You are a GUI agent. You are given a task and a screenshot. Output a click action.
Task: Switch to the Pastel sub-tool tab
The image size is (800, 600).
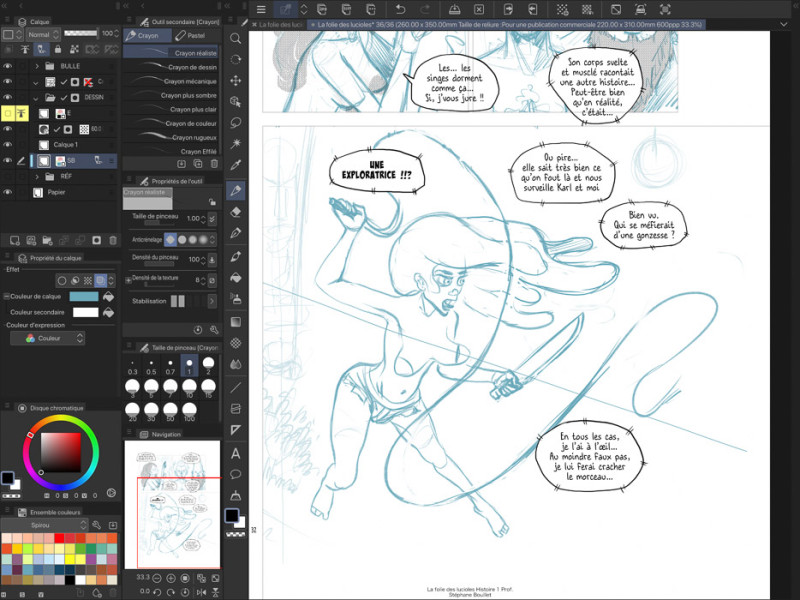point(196,35)
